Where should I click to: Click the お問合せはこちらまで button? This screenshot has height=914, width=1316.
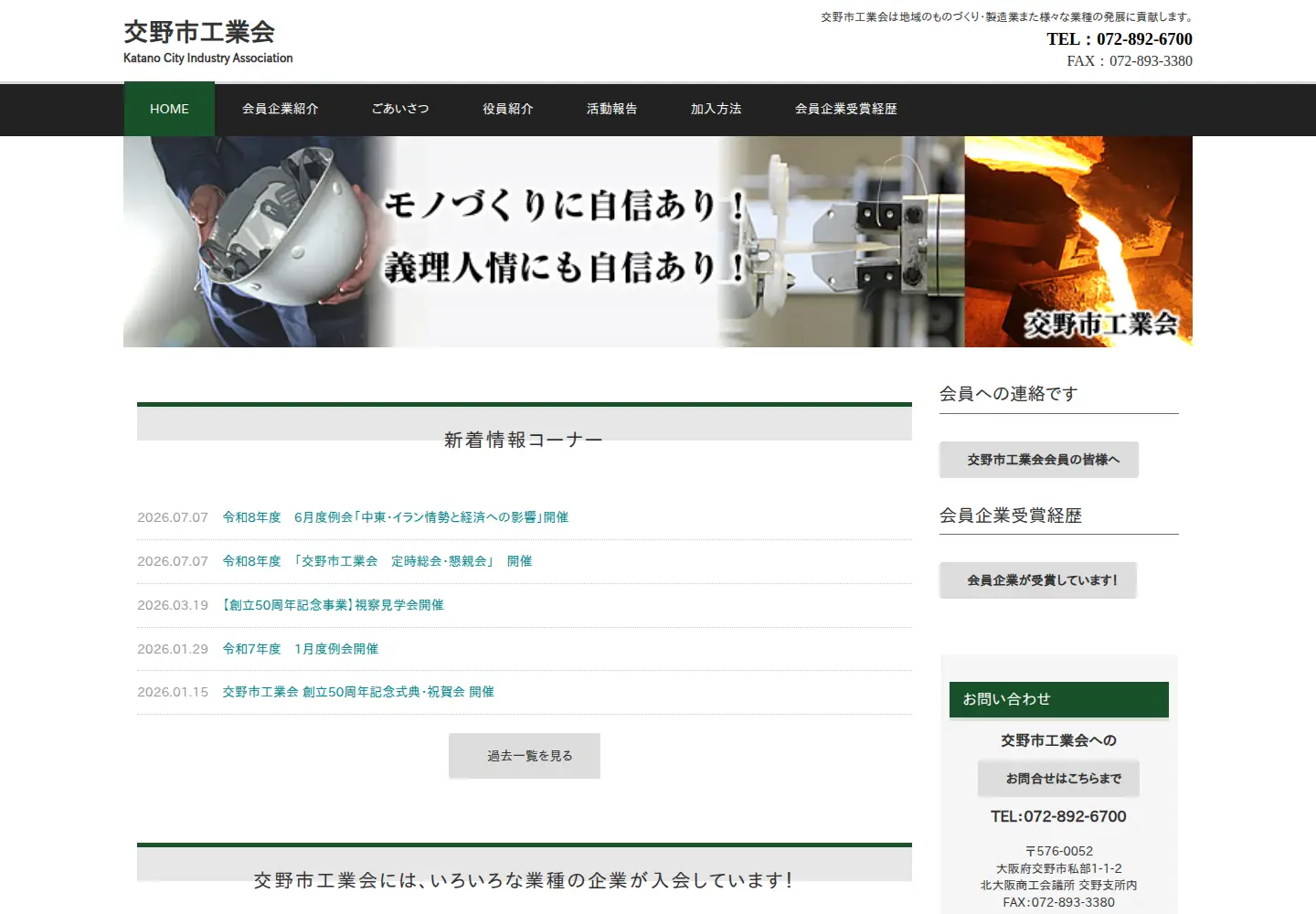coord(1059,779)
